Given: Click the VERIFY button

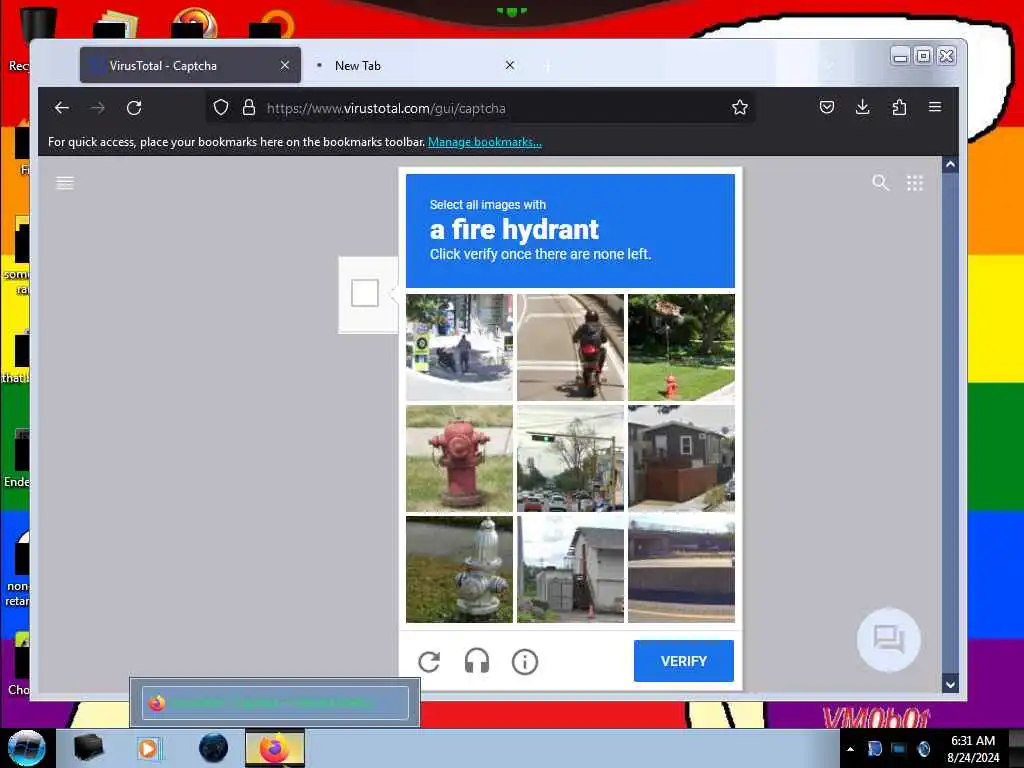Looking at the screenshot, I should (684, 661).
